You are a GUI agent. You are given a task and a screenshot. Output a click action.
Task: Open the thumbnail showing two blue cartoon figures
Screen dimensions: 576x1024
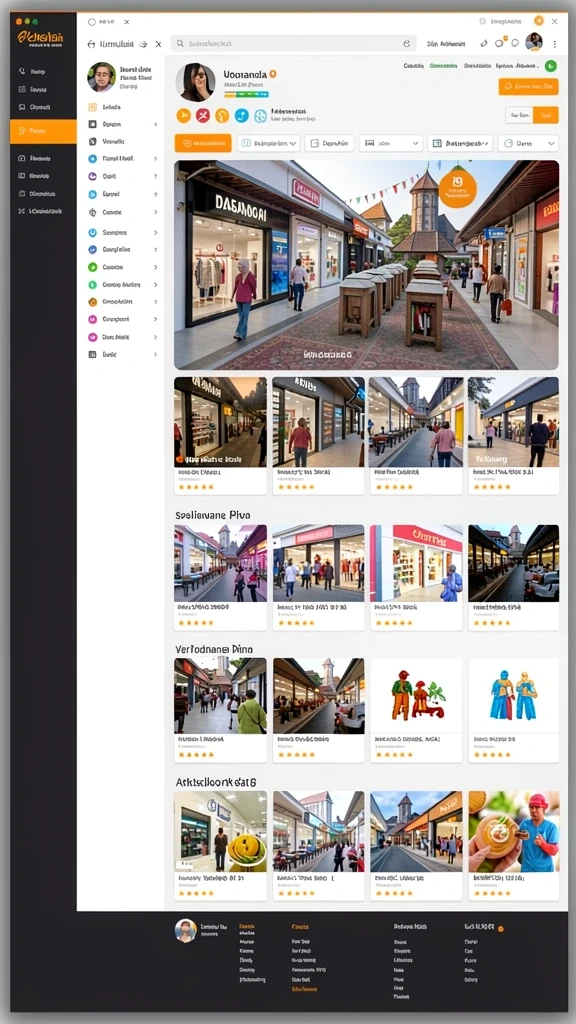pos(513,696)
